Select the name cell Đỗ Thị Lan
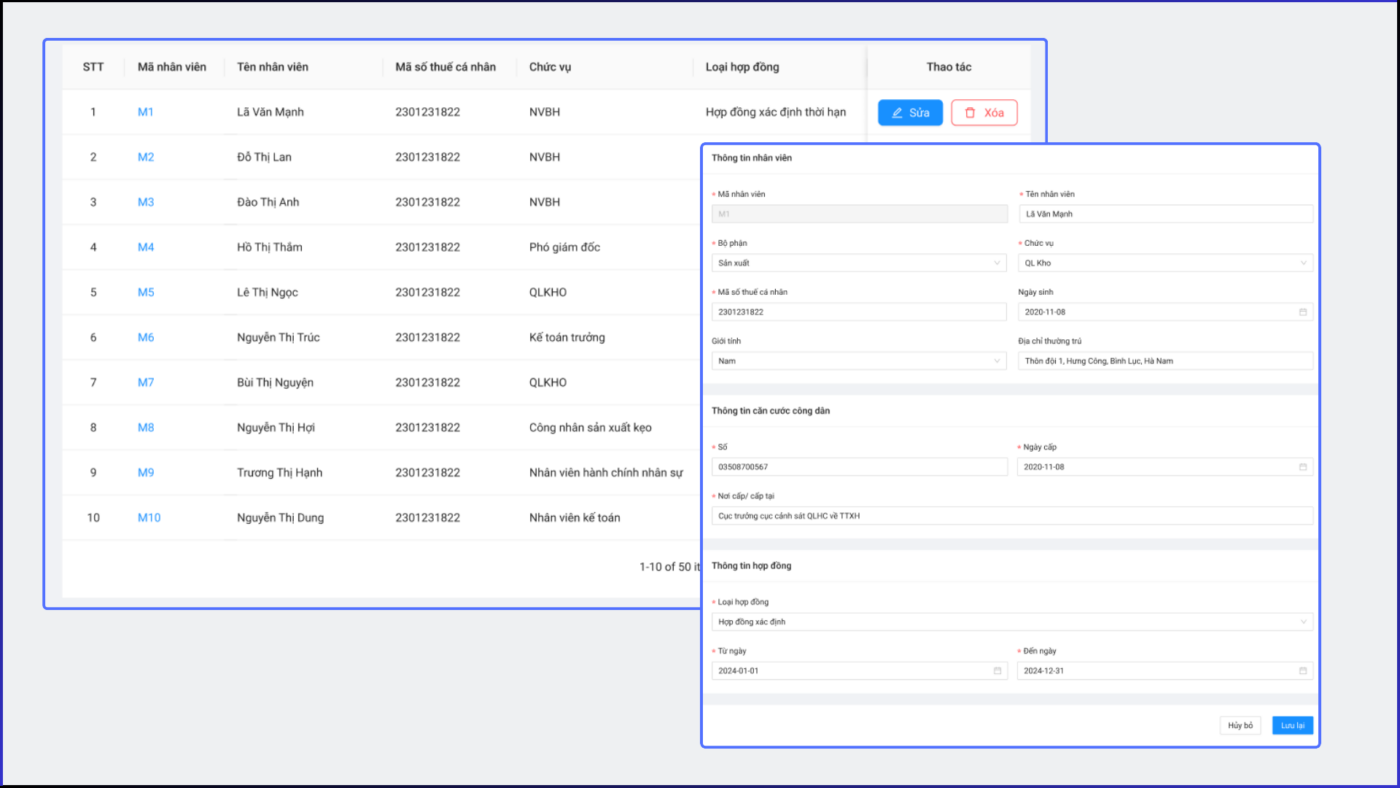The width and height of the screenshot is (1400, 788). (x=264, y=157)
